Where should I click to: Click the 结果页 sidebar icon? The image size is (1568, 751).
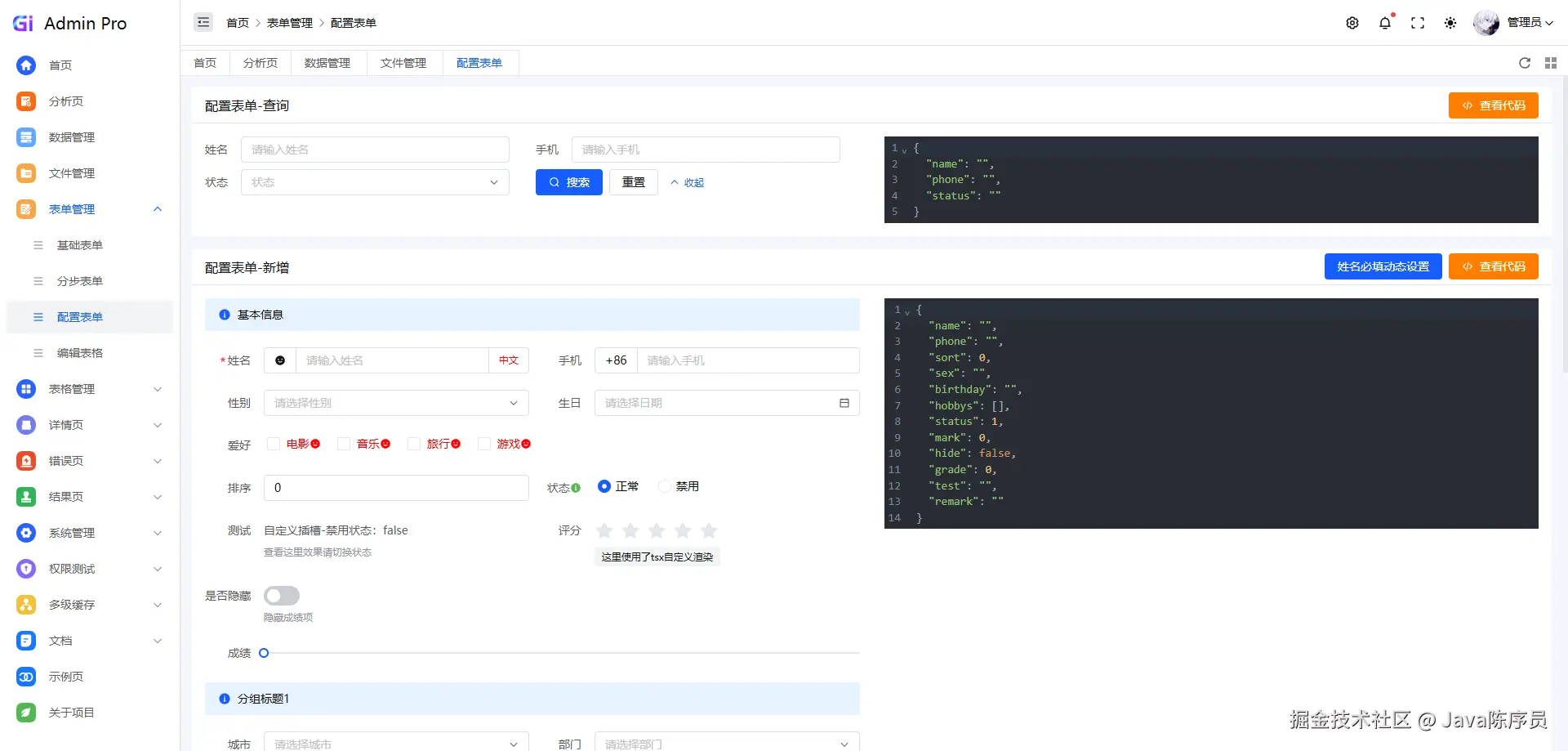coord(26,497)
